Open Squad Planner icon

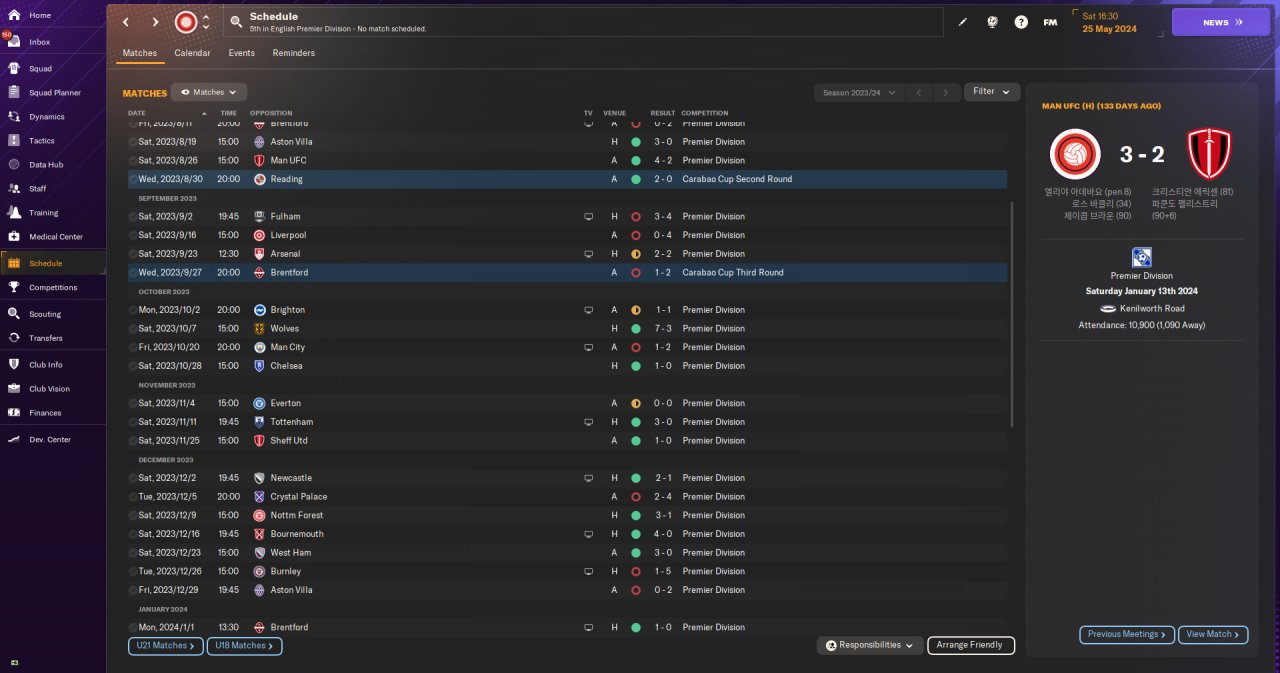tap(14, 93)
